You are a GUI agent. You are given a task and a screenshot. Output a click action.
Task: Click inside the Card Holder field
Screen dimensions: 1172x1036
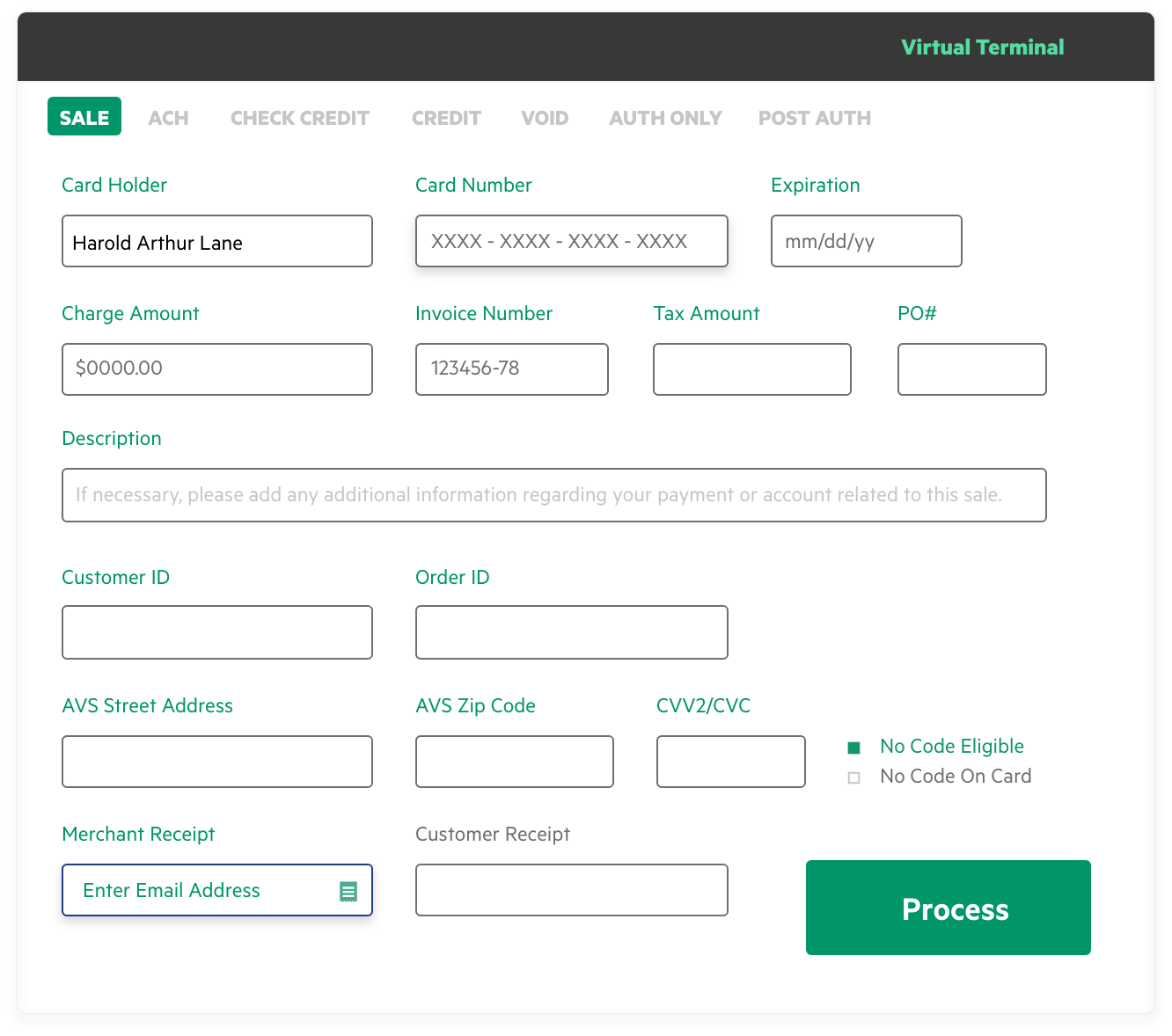click(x=216, y=241)
